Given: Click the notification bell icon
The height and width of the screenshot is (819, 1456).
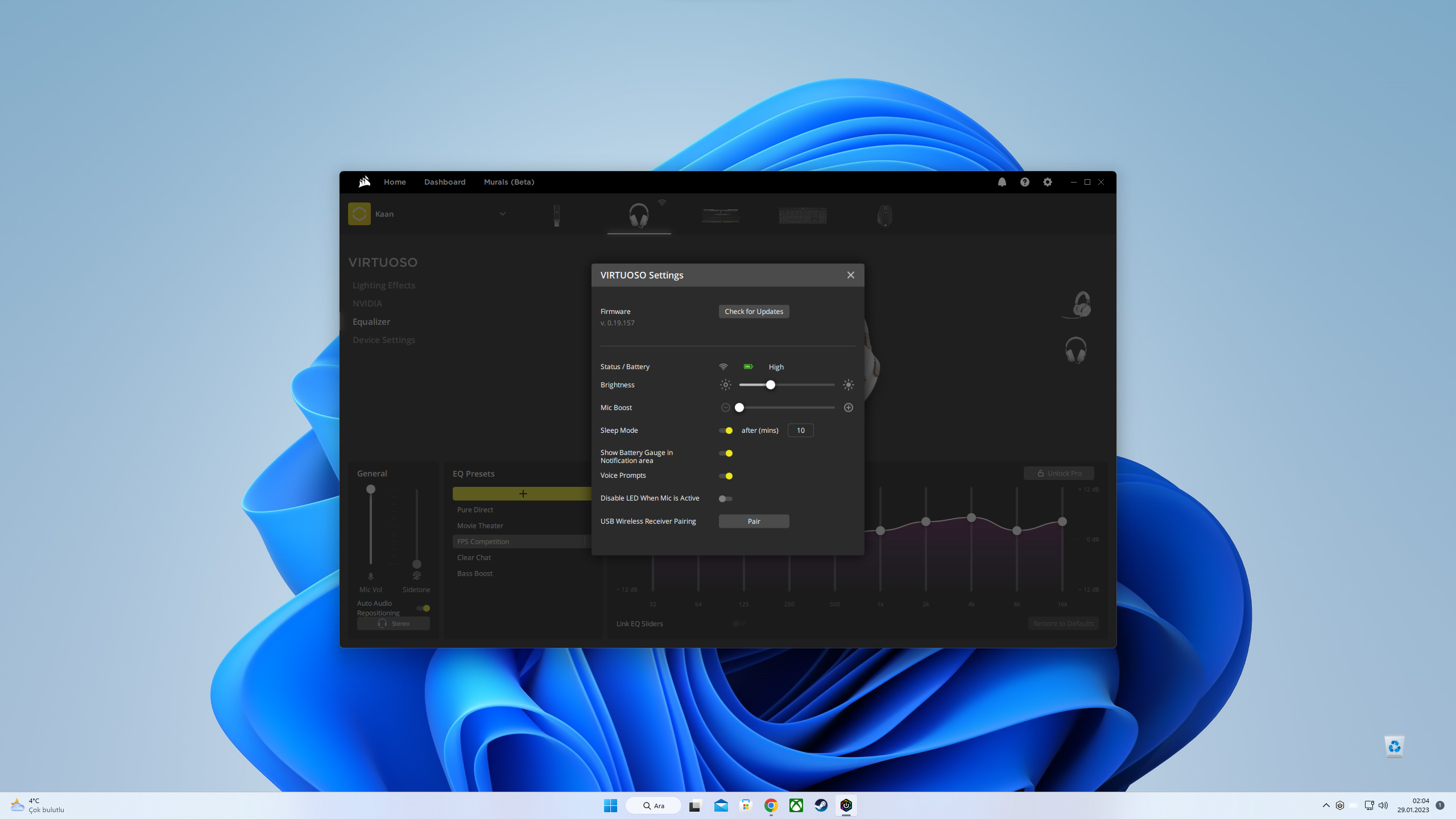Looking at the screenshot, I should tap(1002, 182).
